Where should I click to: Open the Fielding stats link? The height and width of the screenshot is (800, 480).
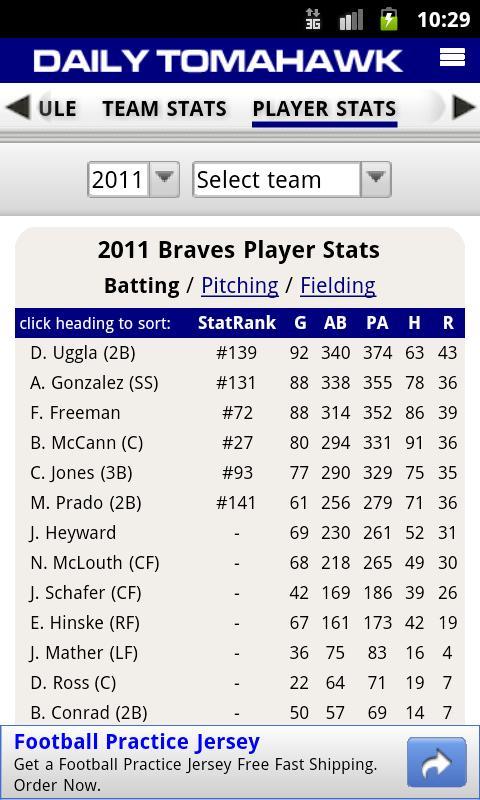point(338,286)
